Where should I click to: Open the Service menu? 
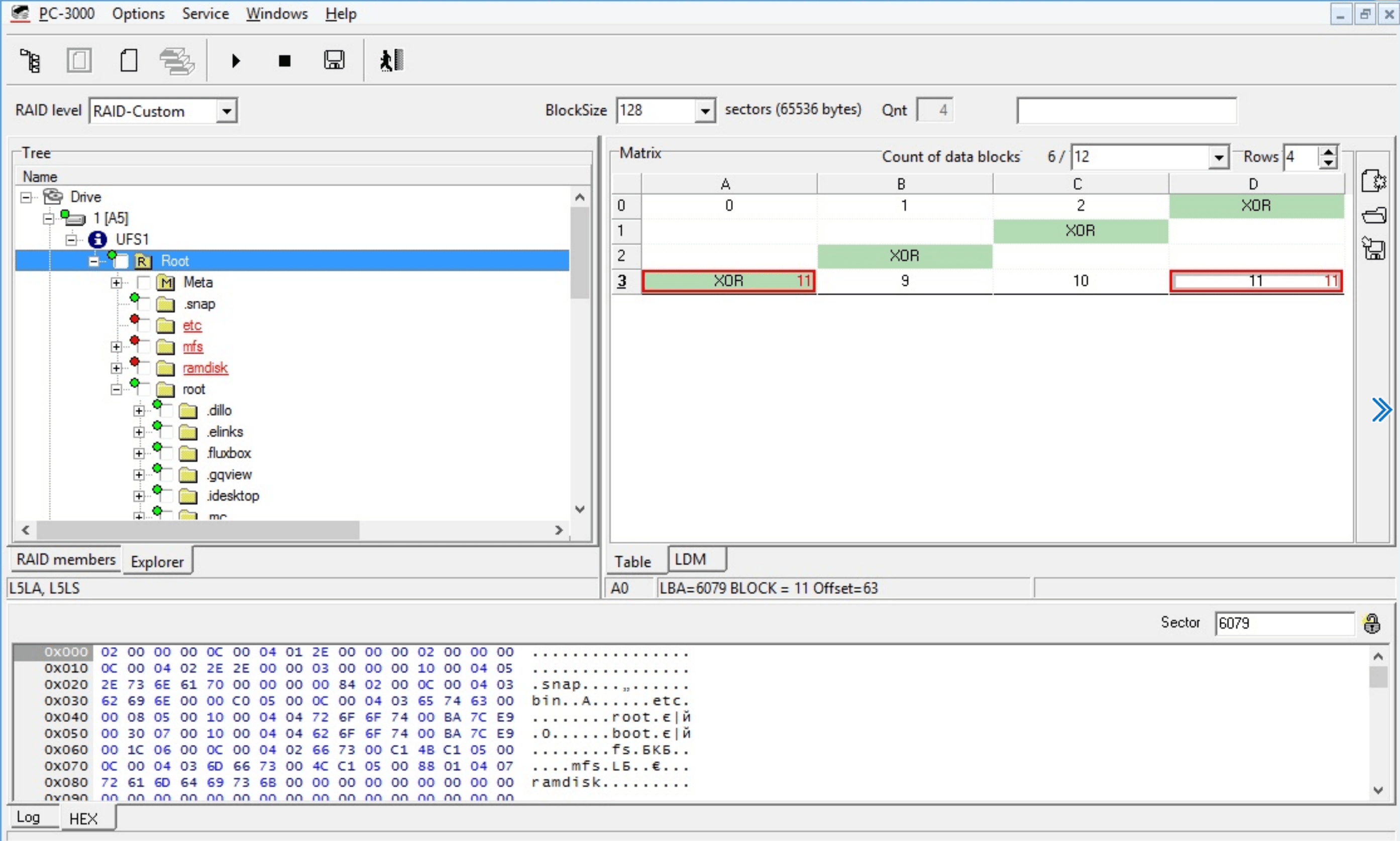[205, 14]
